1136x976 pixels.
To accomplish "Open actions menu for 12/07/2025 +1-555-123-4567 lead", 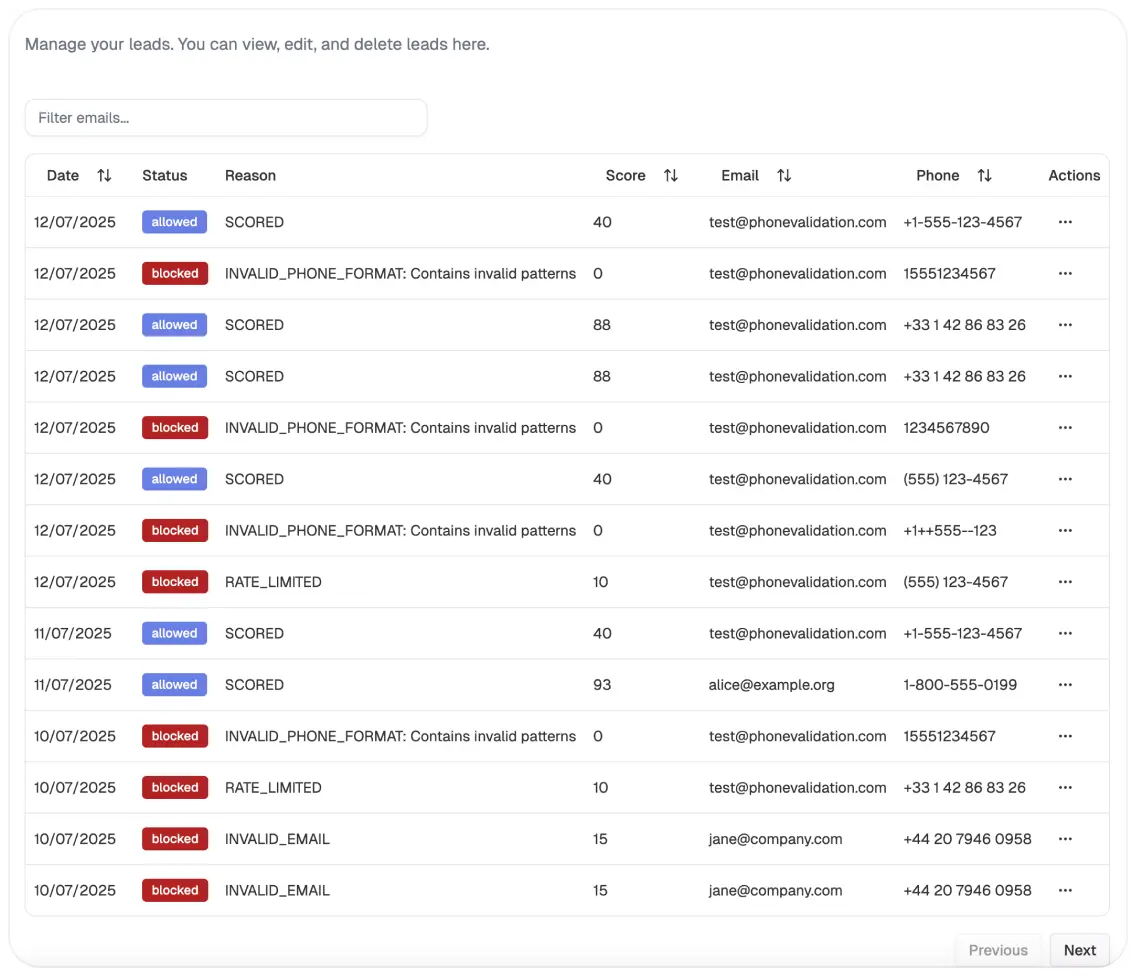I will pyautogui.click(x=1065, y=222).
